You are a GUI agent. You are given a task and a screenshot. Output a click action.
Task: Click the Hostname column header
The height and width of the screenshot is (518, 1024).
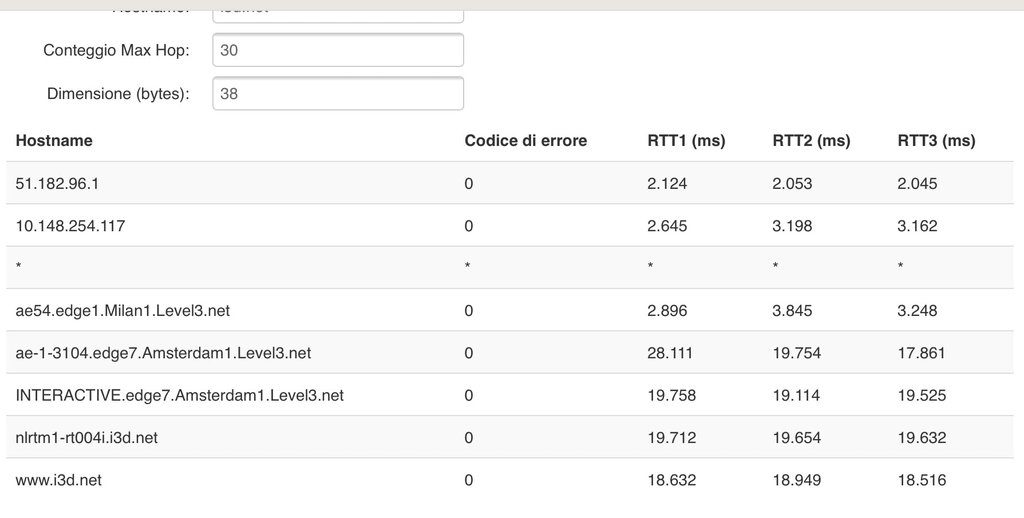(x=54, y=141)
